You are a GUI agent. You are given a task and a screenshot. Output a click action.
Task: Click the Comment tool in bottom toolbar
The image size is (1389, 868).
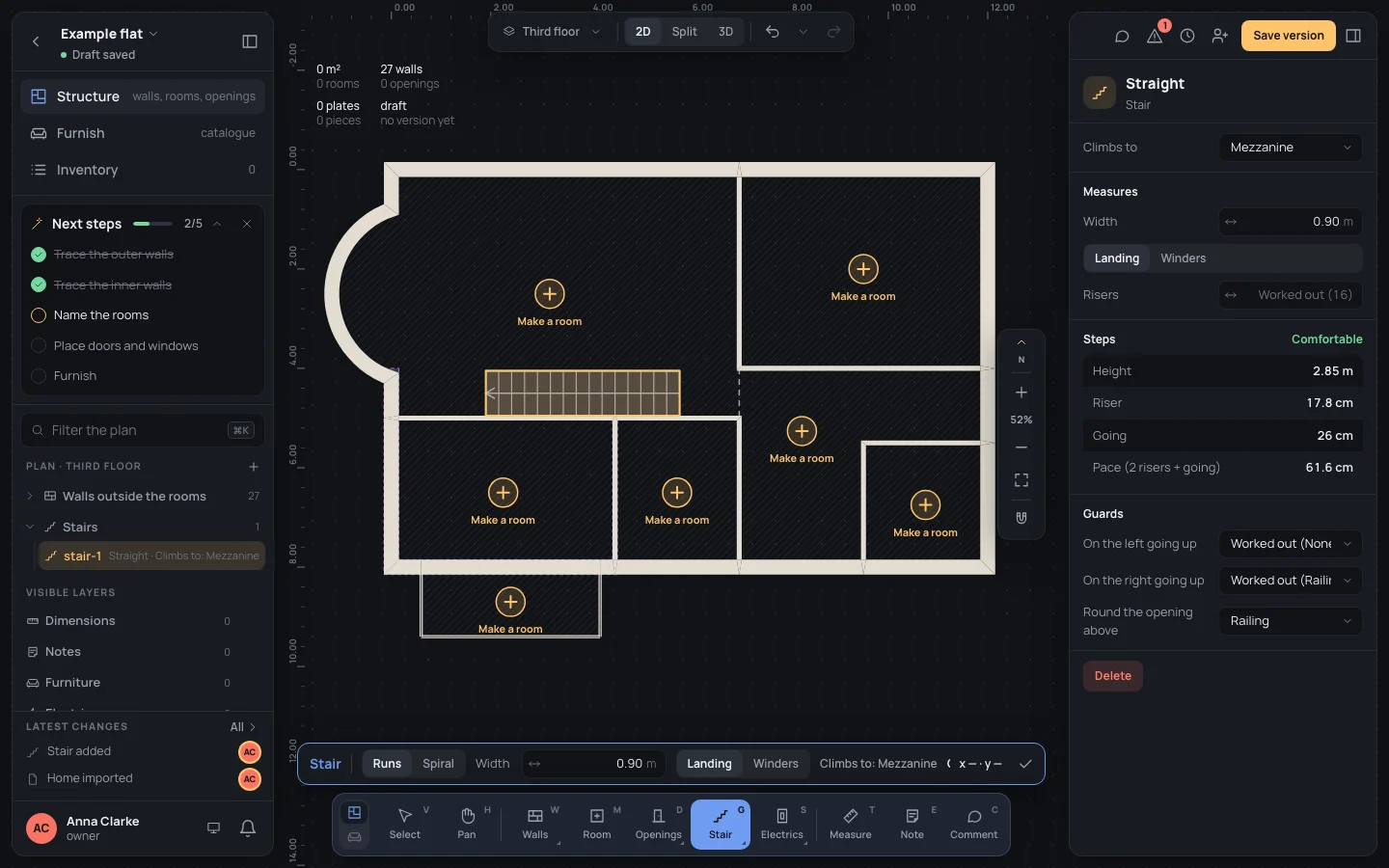pos(974,824)
